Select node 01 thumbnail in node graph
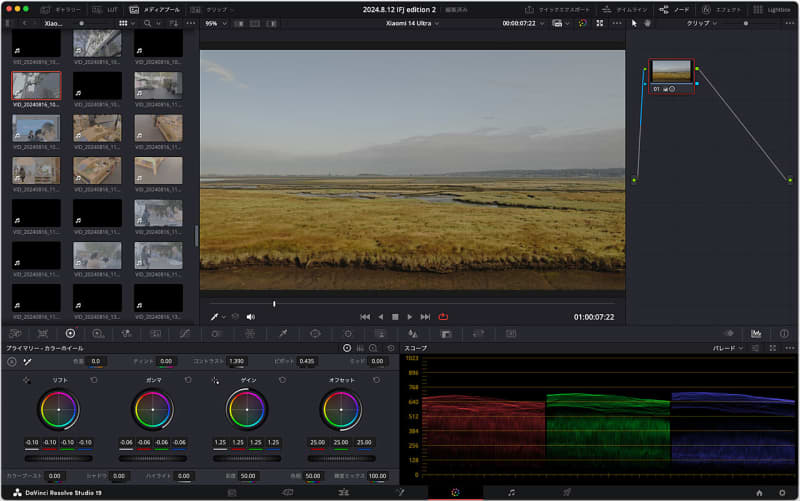Viewport: 800px width, 501px height. (671, 71)
